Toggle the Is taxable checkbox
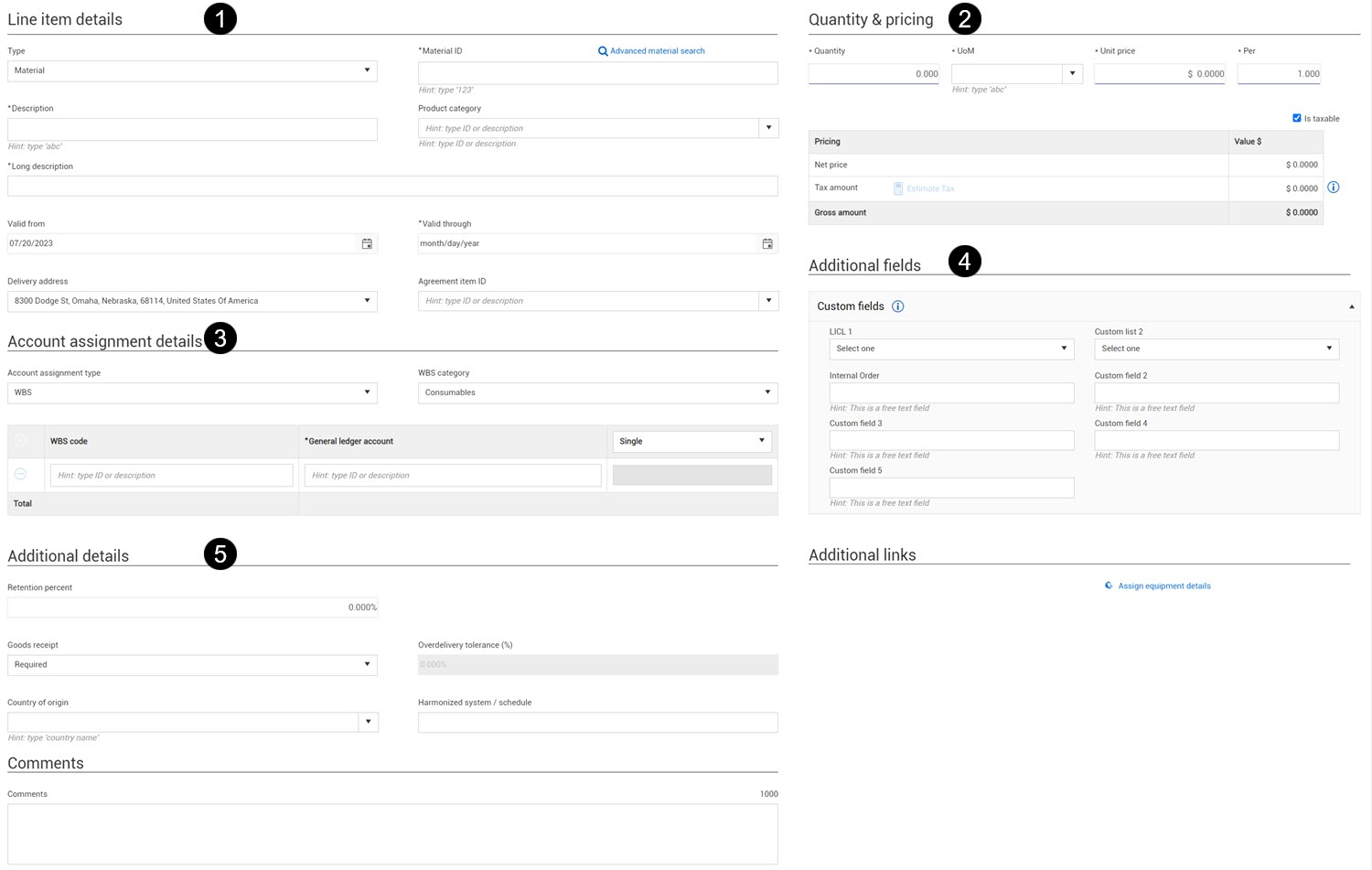Viewport: 1372px width, 870px height. [1297, 118]
